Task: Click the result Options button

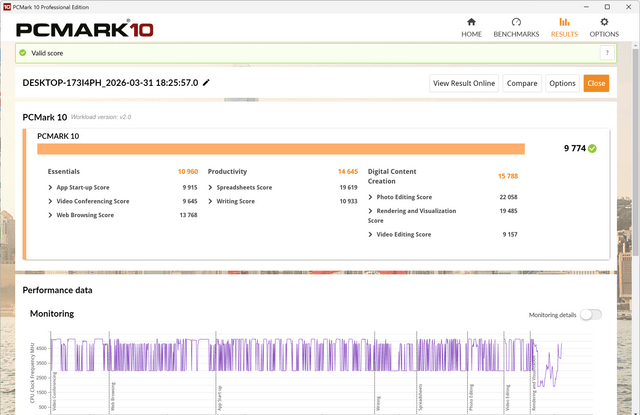Action: pyautogui.click(x=562, y=83)
